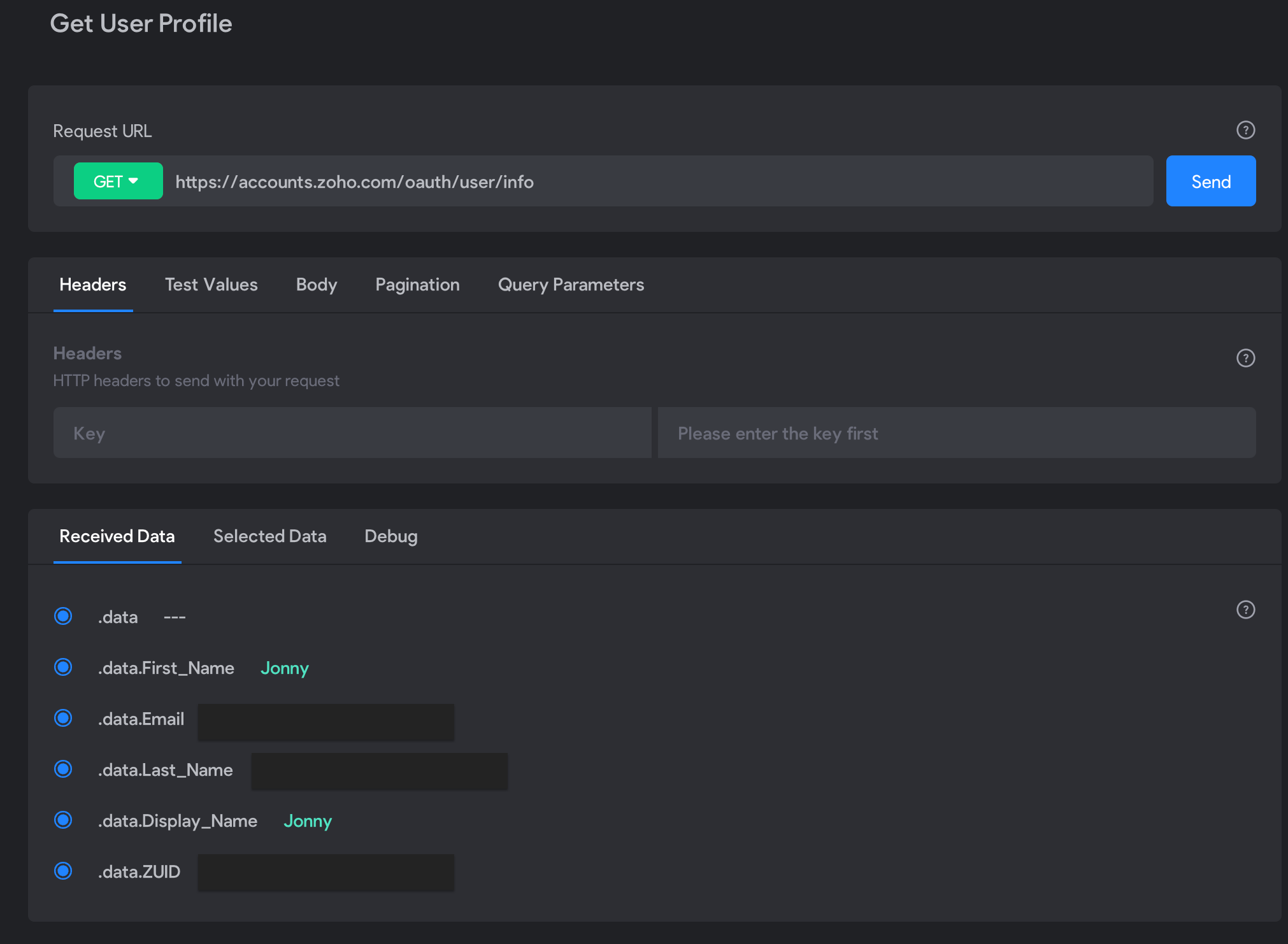Image resolution: width=1288 pixels, height=944 pixels.
Task: Click the green Jonny First_Name value
Action: pos(285,668)
